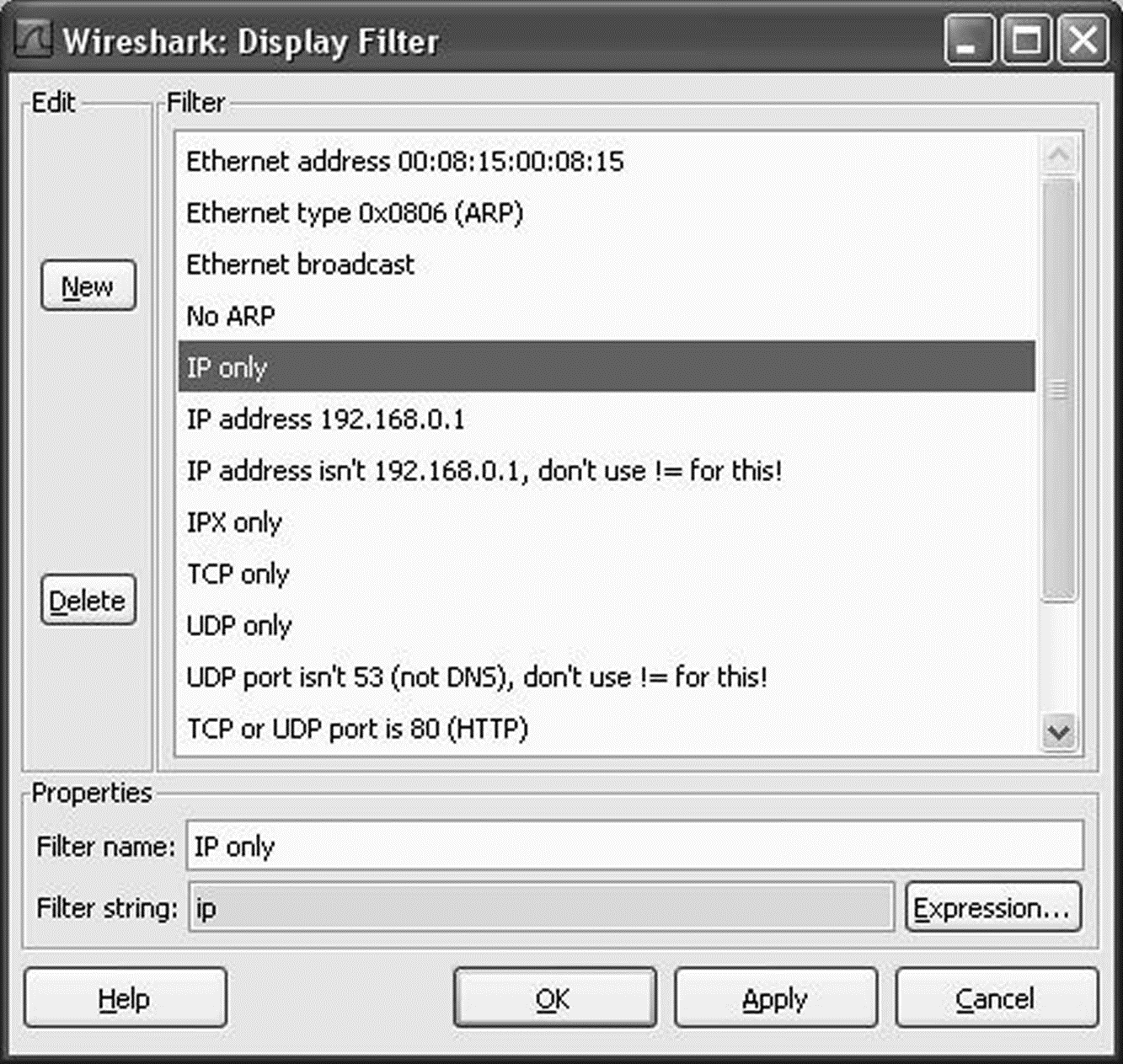Image resolution: width=1123 pixels, height=1064 pixels.
Task: Select the TCP only filter
Action: [x=607, y=573]
